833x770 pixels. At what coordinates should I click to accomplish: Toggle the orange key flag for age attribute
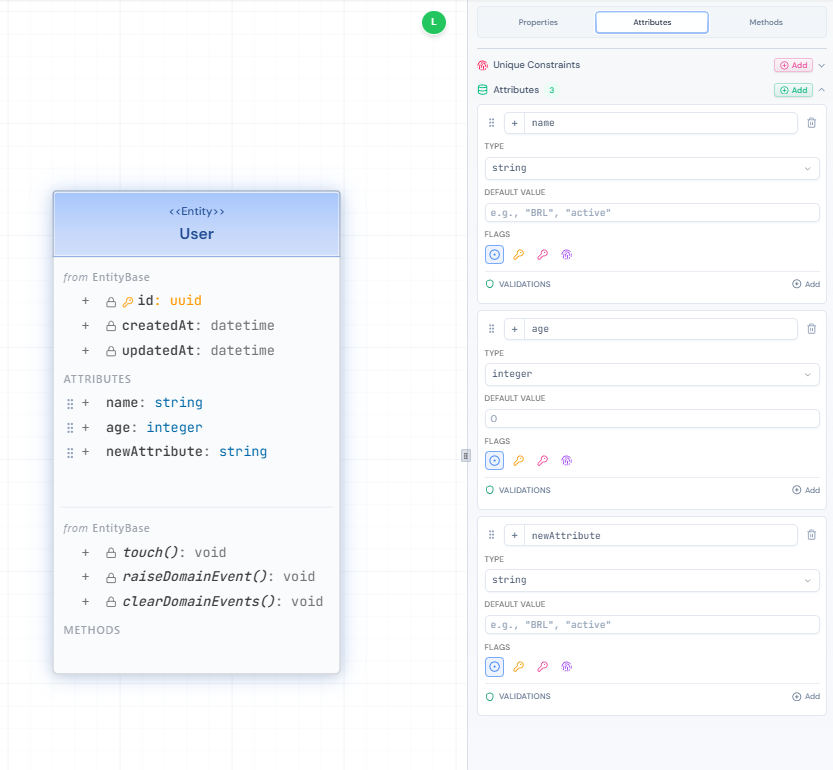click(x=518, y=461)
